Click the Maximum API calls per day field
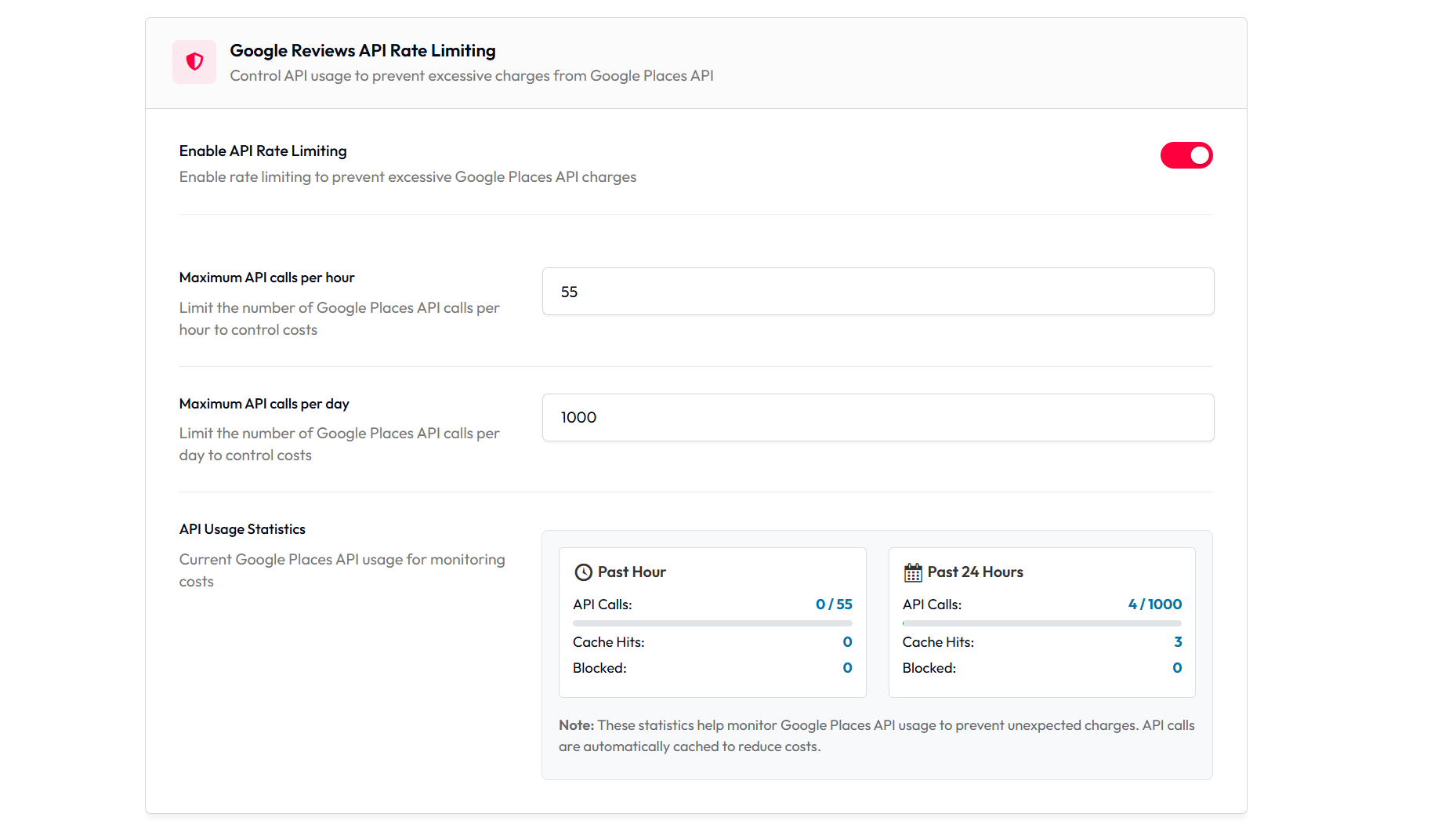The height and width of the screenshot is (835, 1456). click(878, 418)
